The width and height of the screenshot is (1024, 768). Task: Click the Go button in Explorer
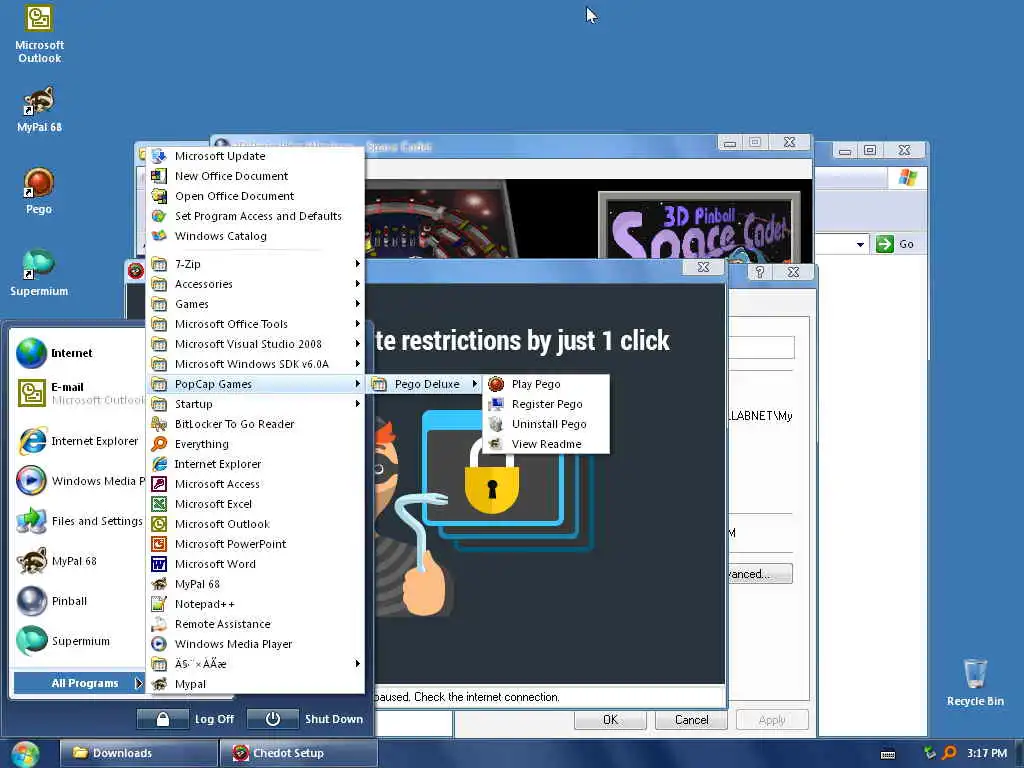895,244
